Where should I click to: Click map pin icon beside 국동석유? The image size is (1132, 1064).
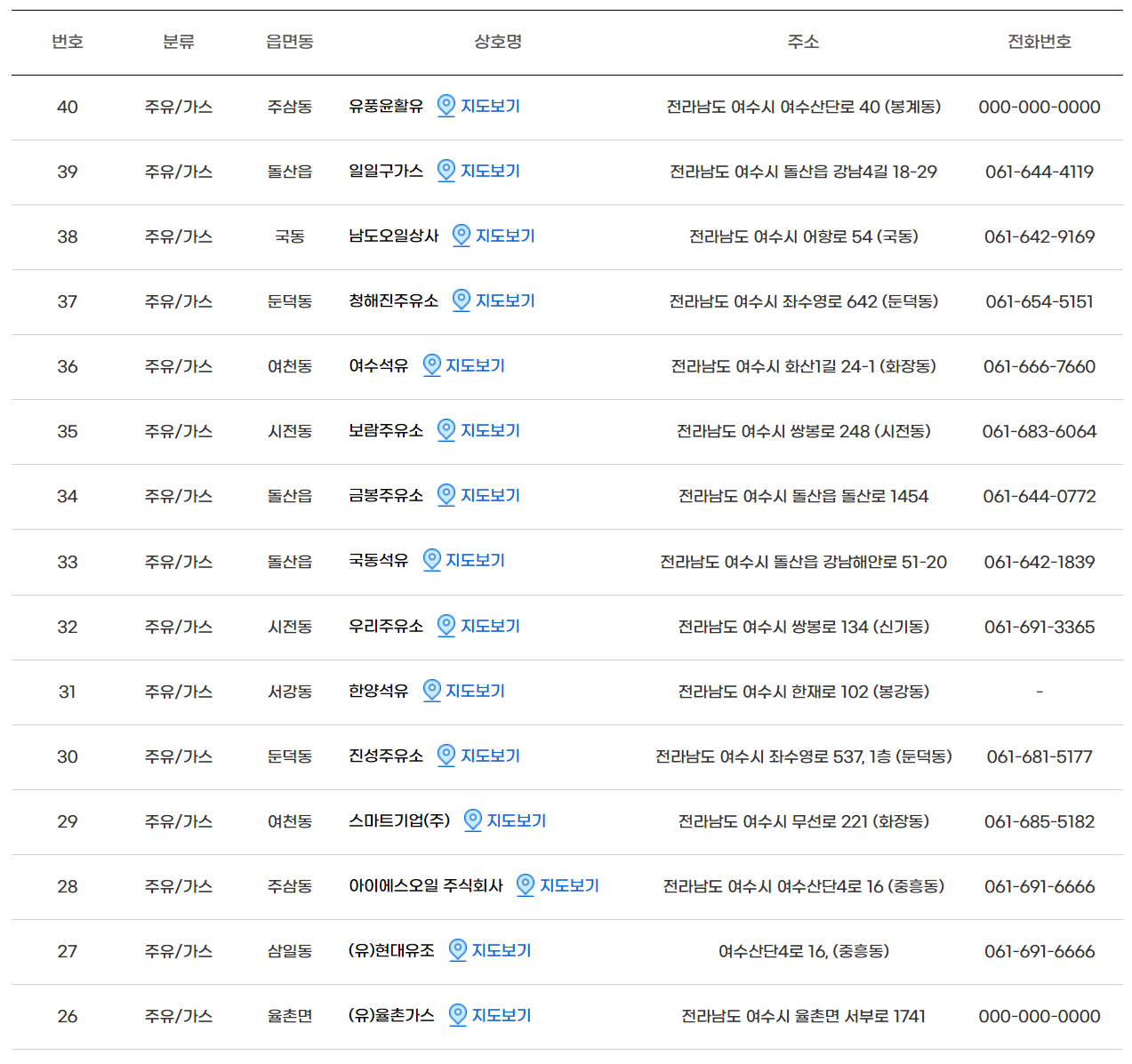[x=432, y=560]
